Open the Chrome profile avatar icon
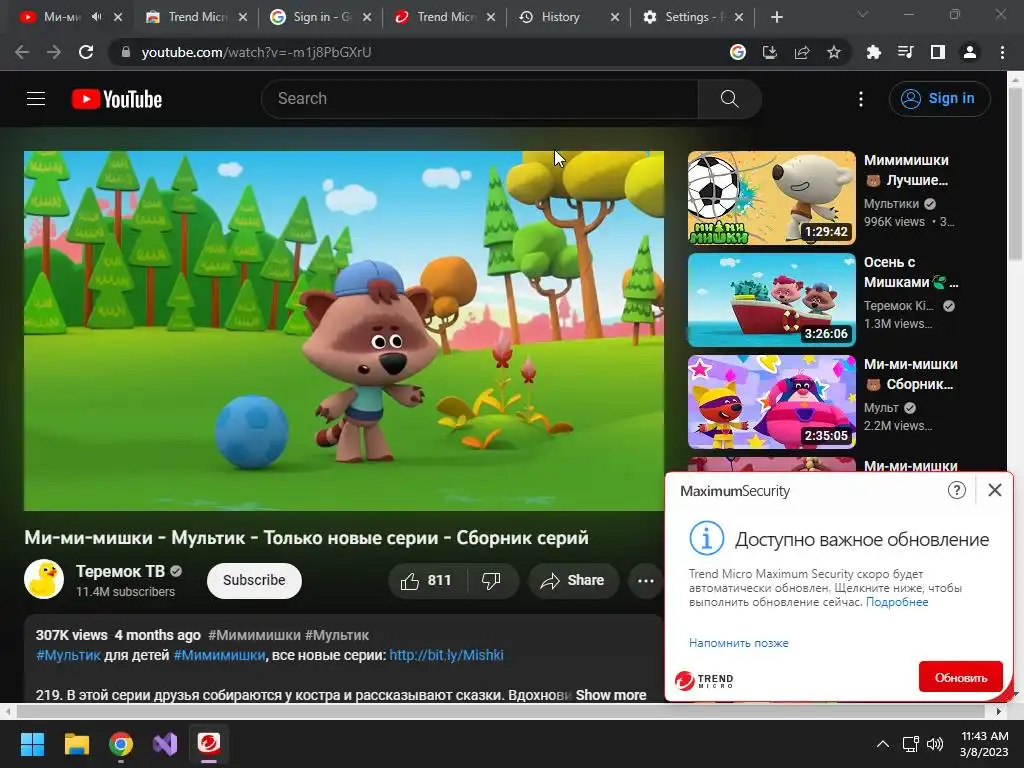This screenshot has width=1024, height=768. pos(970,52)
